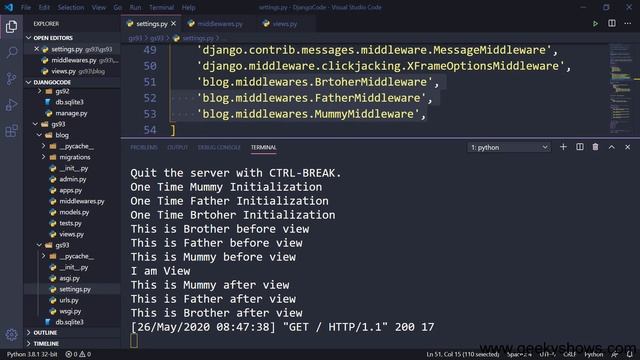Collapse the DJANGOCODE folder section
This screenshot has height=360, width=640.
click(29, 82)
